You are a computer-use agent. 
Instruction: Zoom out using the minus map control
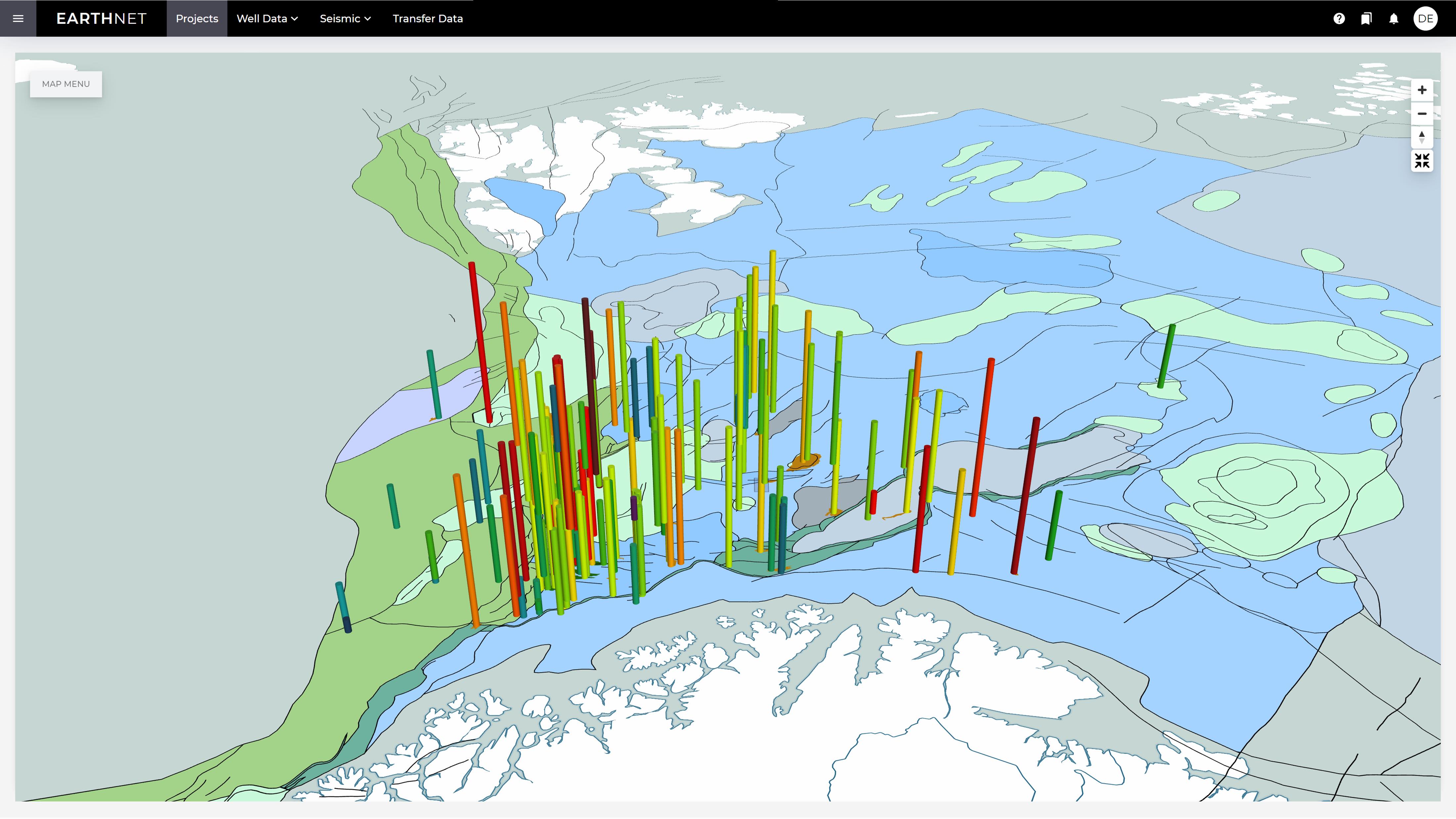point(1422,114)
